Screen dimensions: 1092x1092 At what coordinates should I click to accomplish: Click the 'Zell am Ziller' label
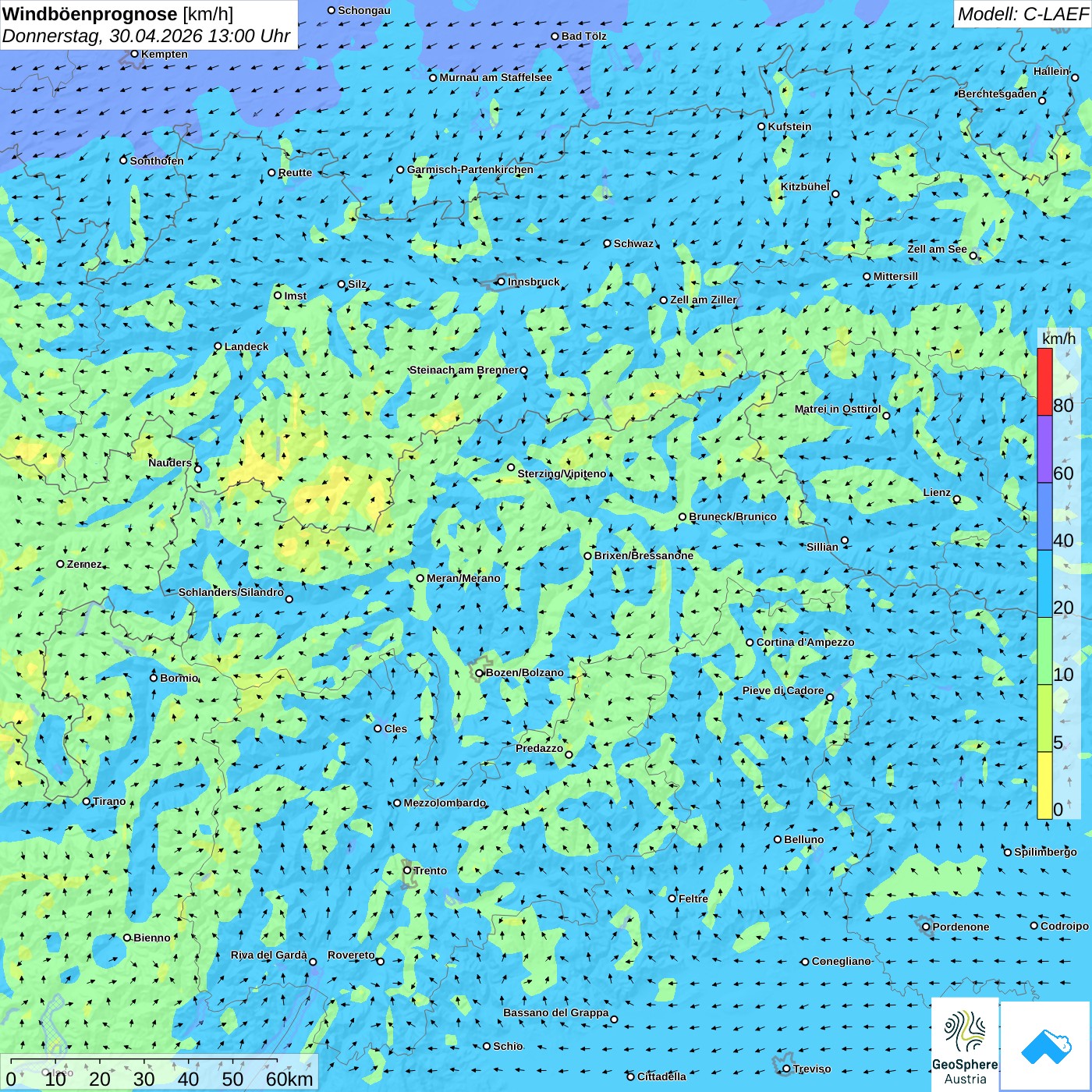[703, 300]
